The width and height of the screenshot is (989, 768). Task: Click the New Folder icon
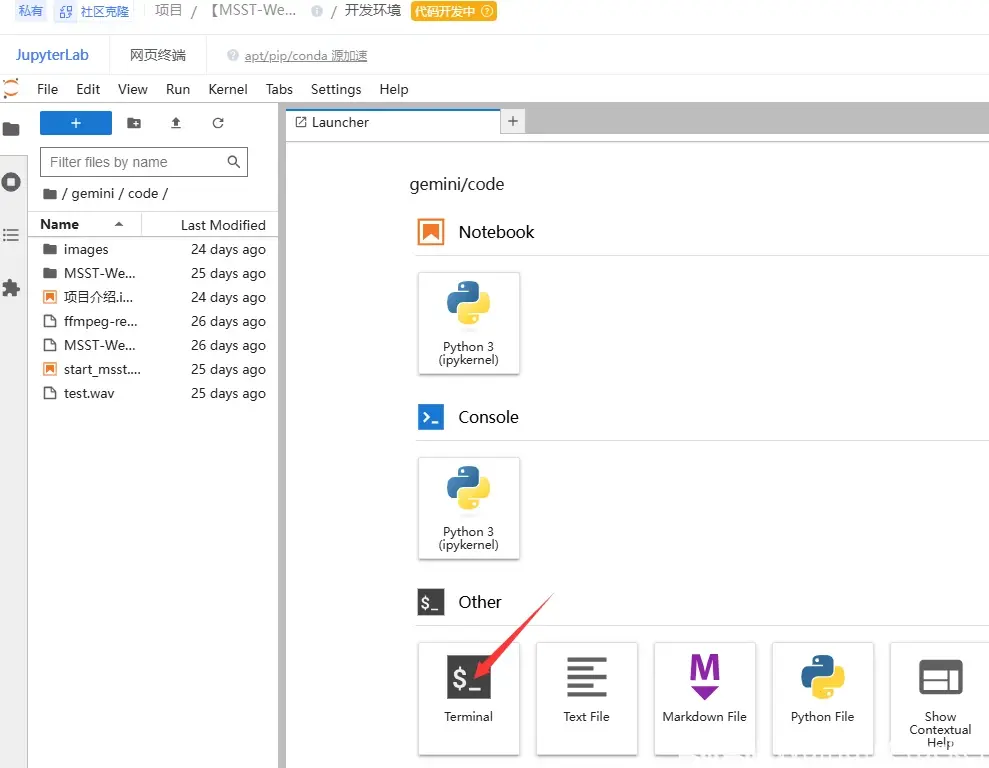134,123
